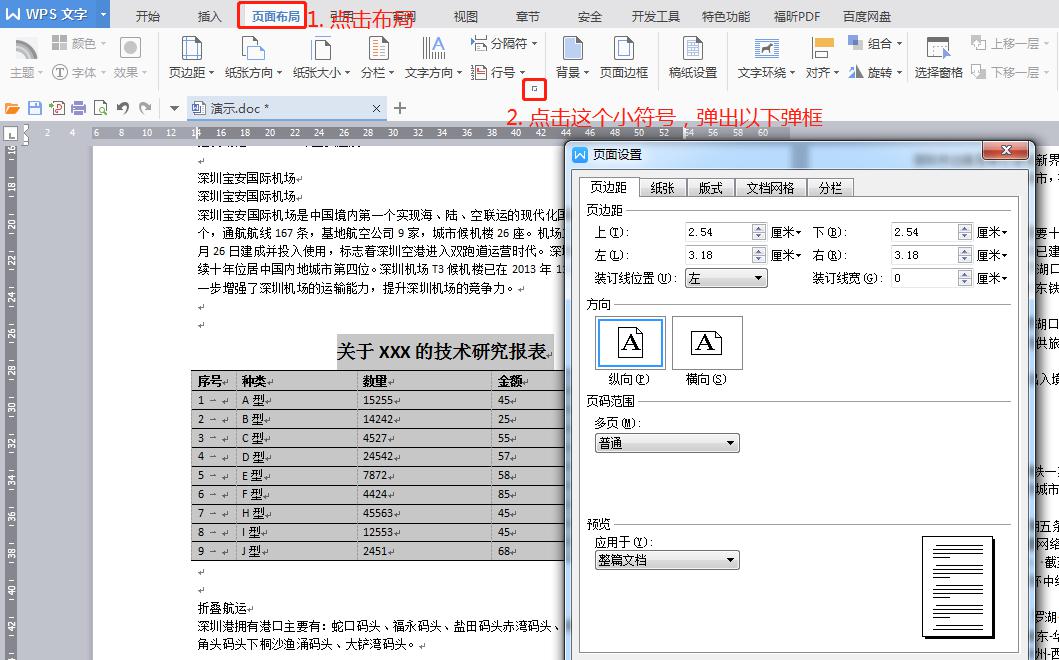Screen dimensions: 1059x660
Task: Open the 文字方向 text direction tool
Action: [433, 57]
